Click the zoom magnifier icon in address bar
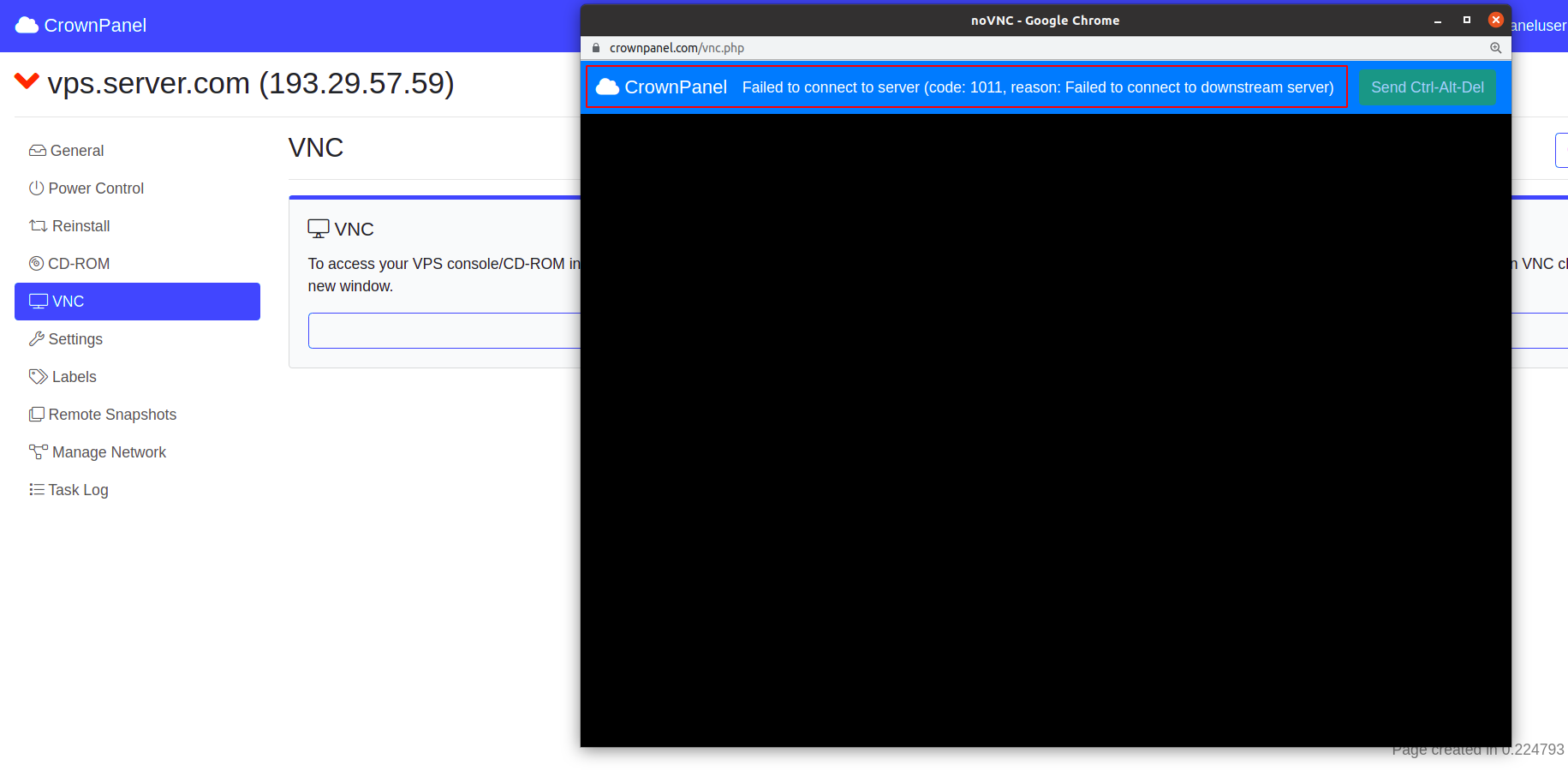1568x771 pixels. click(1495, 48)
